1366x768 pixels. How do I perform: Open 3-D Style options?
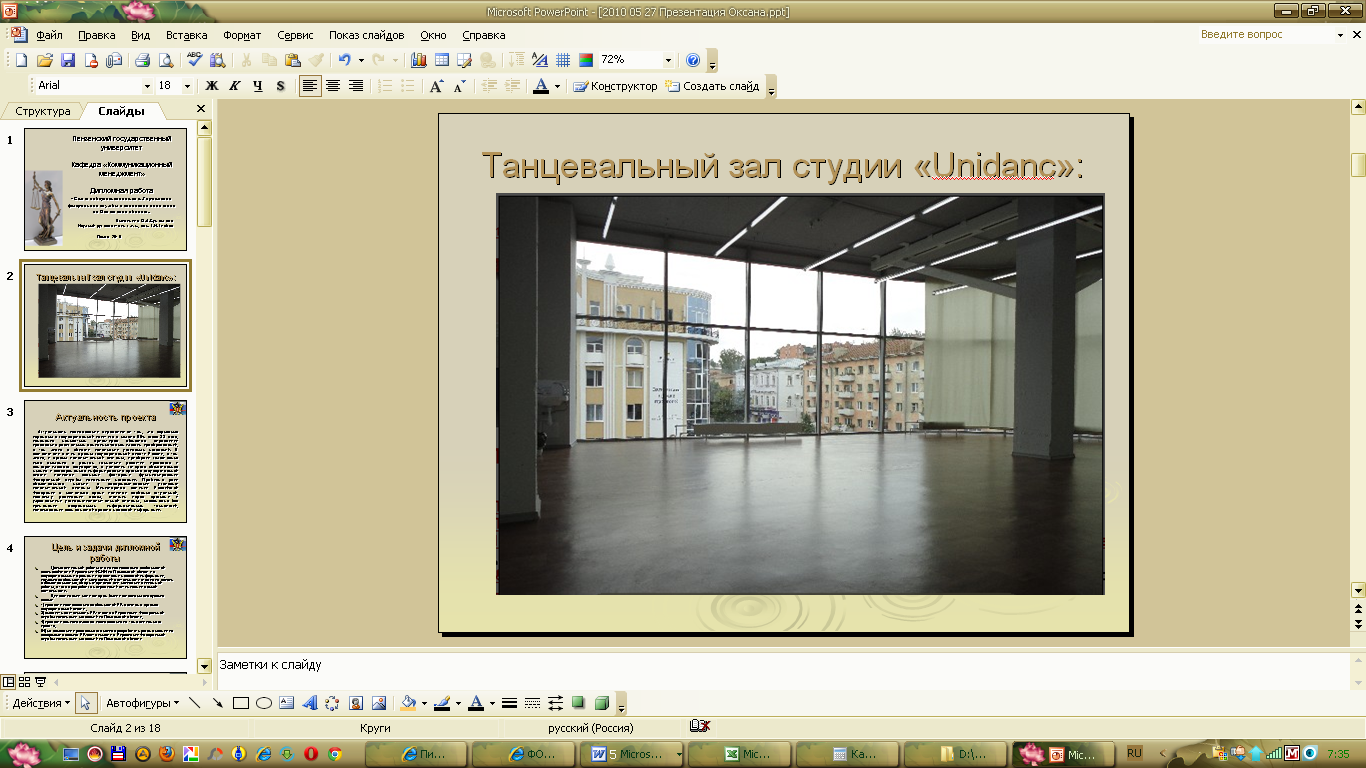tap(602, 703)
